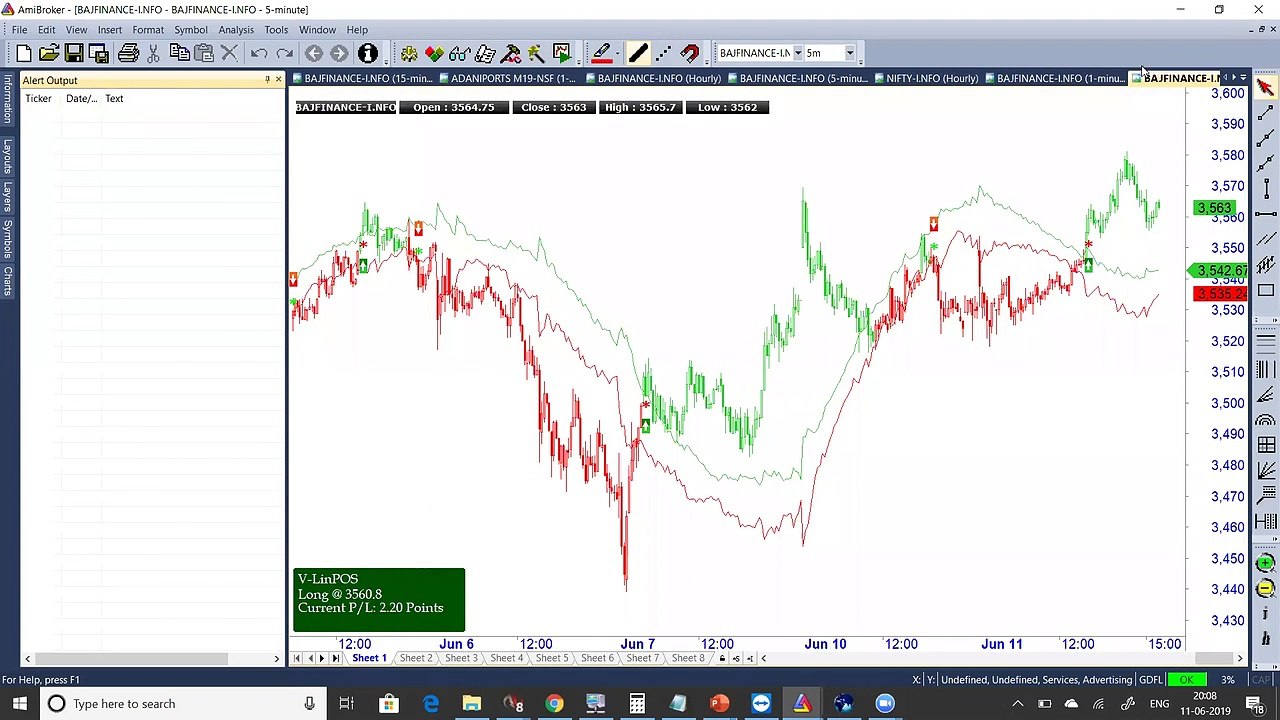
Task: Click the chart horizontal scrollbar thumb
Action: [x=1213, y=658]
